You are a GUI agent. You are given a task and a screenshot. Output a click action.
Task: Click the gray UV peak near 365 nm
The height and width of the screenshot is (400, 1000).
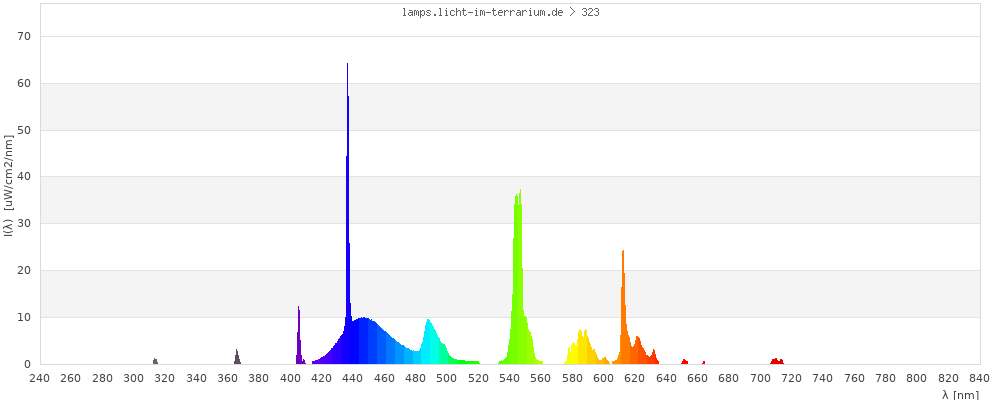(x=237, y=358)
